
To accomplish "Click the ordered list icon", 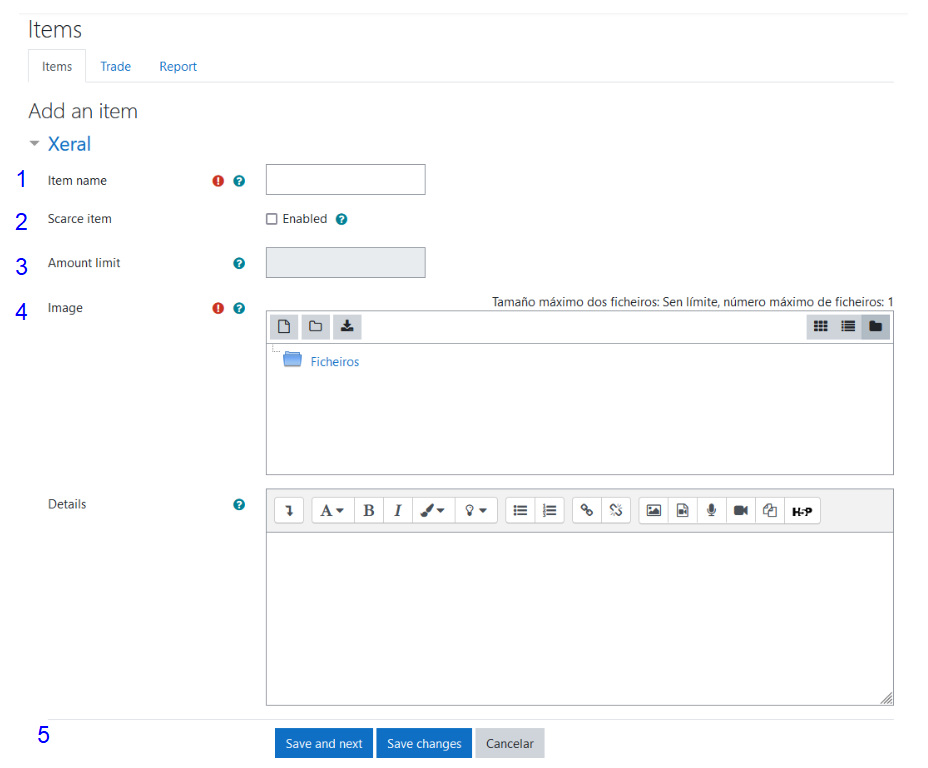I will 549,510.
